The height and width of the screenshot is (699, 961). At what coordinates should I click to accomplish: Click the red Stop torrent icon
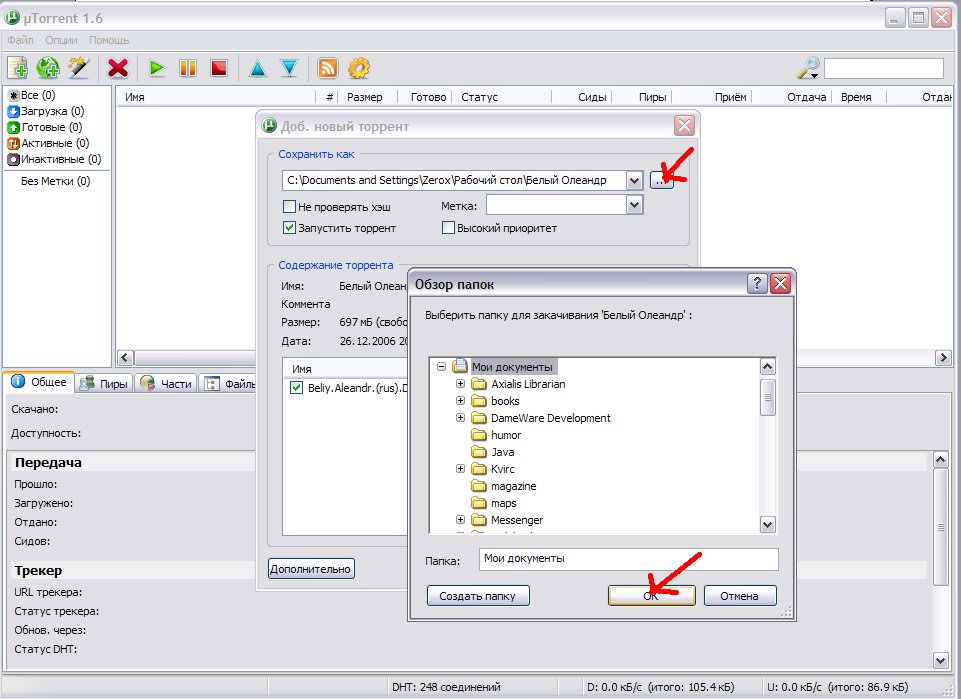[219, 68]
